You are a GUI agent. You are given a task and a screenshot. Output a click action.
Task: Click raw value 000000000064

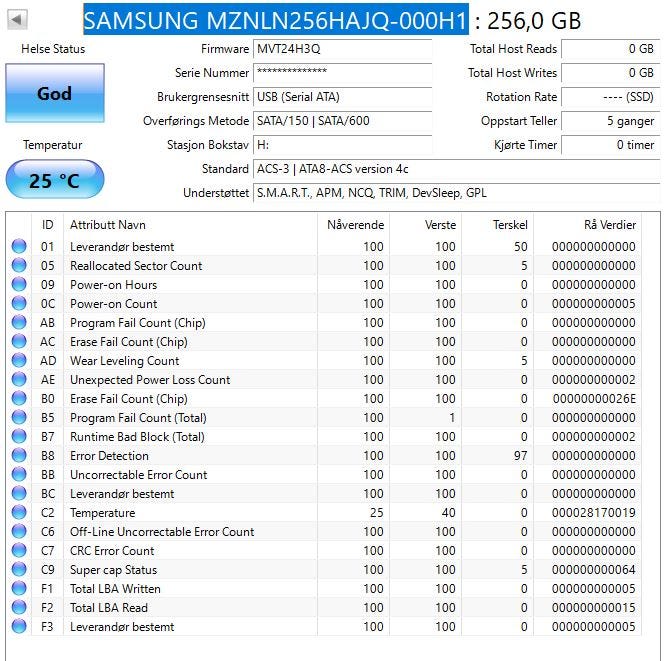[x=593, y=569]
